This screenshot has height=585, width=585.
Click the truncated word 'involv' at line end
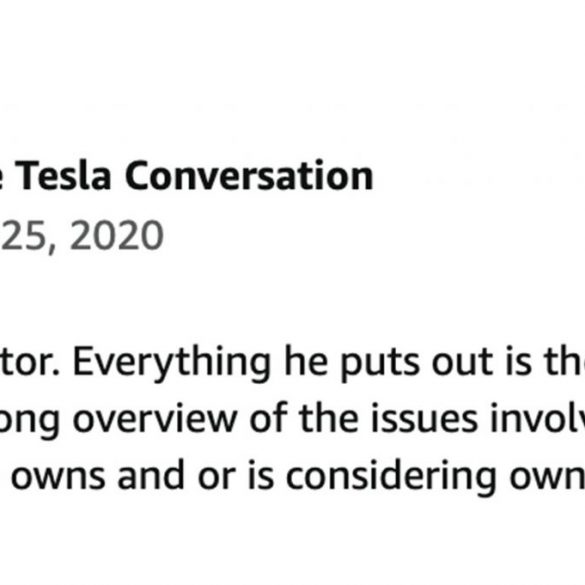tap(537, 418)
